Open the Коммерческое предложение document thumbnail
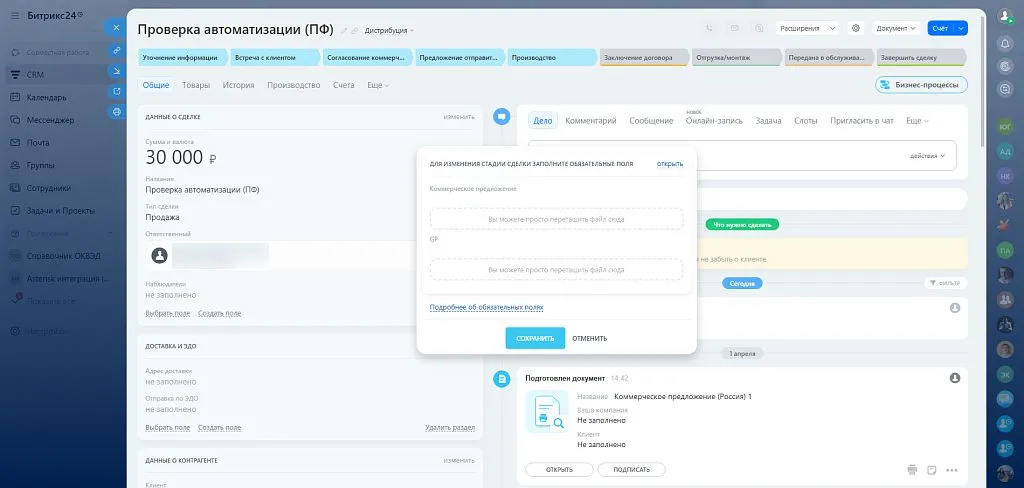 tap(547, 412)
